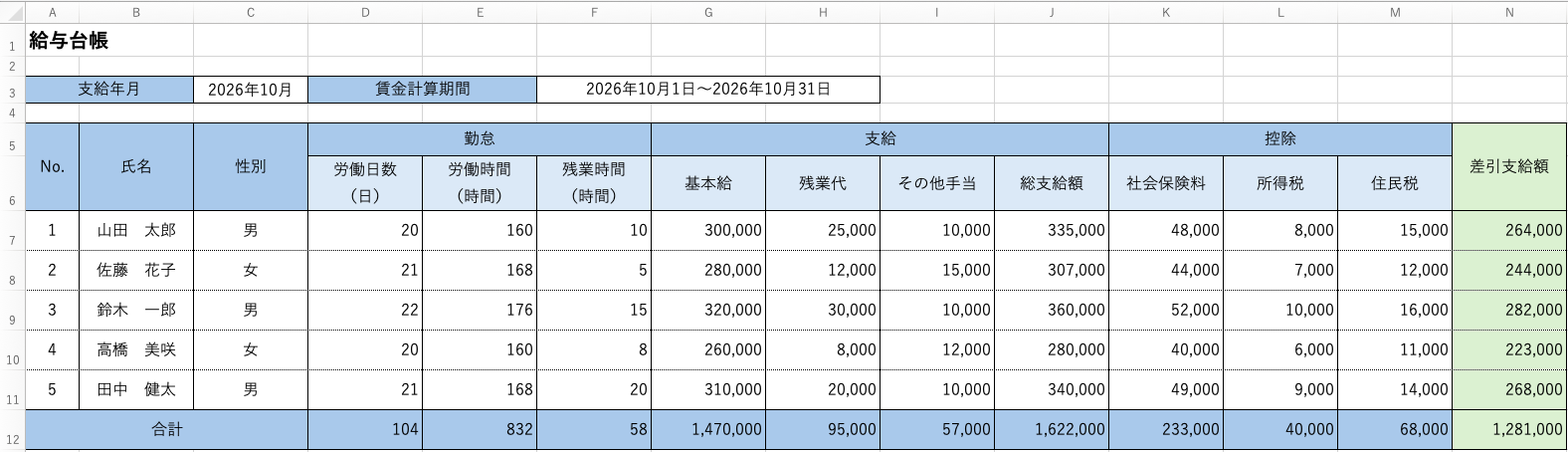This screenshot has height=452, width=1568.
Task: Click 鈴木 一郎's total pay 360,000
Action: pyautogui.click(x=1052, y=311)
